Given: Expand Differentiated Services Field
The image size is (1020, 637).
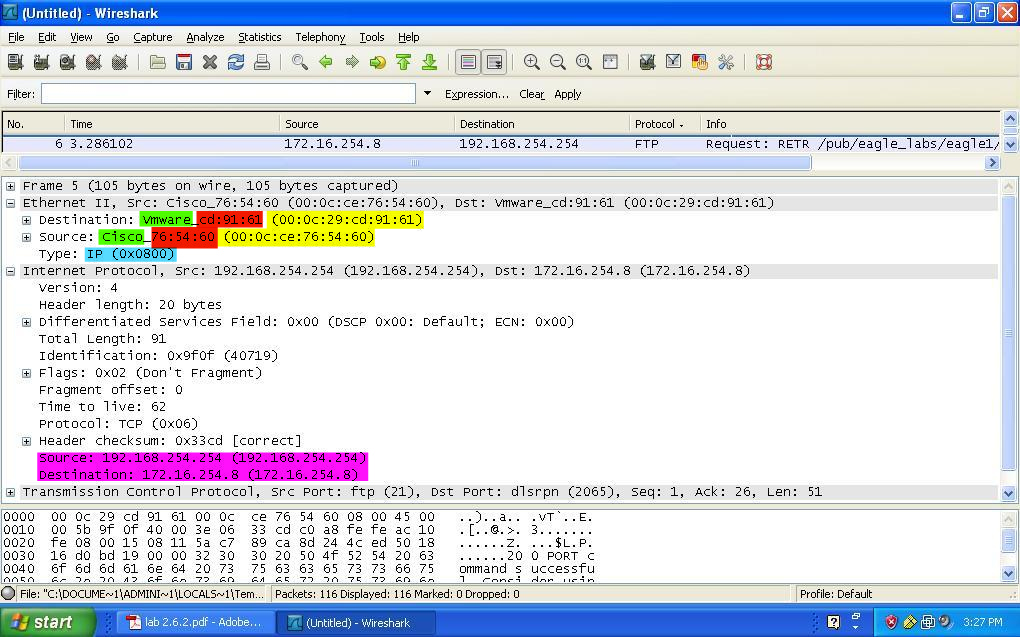Looking at the screenshot, I should pos(27,322).
